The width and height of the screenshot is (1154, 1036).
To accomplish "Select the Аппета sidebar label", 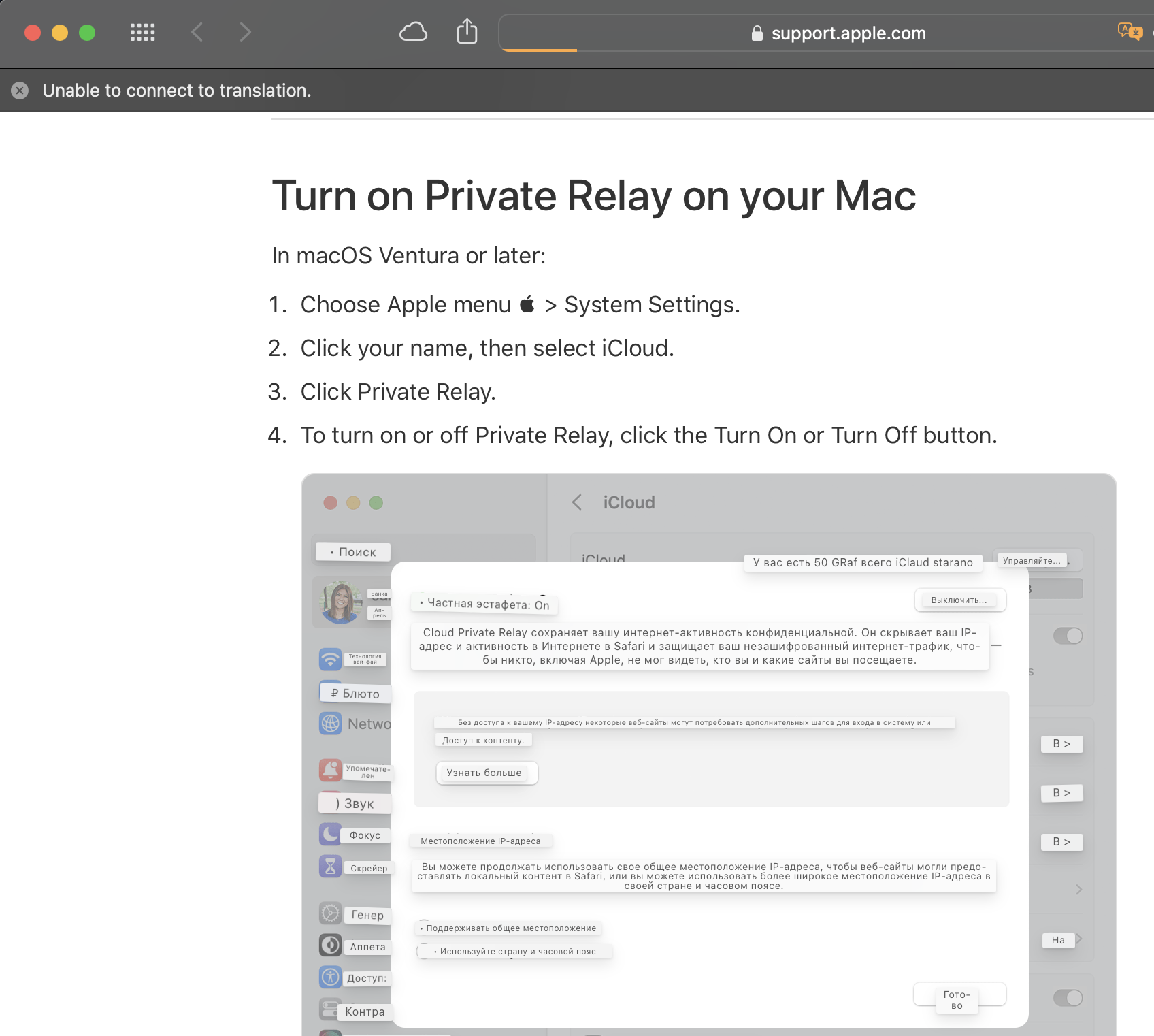I will coord(367,947).
